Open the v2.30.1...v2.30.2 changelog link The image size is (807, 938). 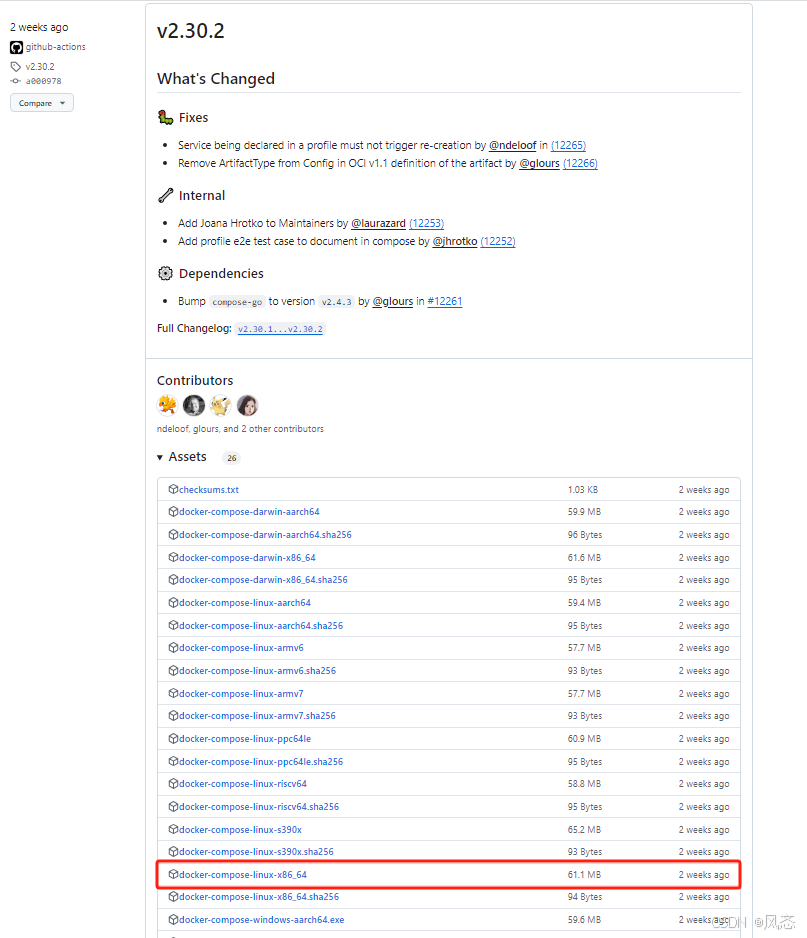(x=281, y=329)
